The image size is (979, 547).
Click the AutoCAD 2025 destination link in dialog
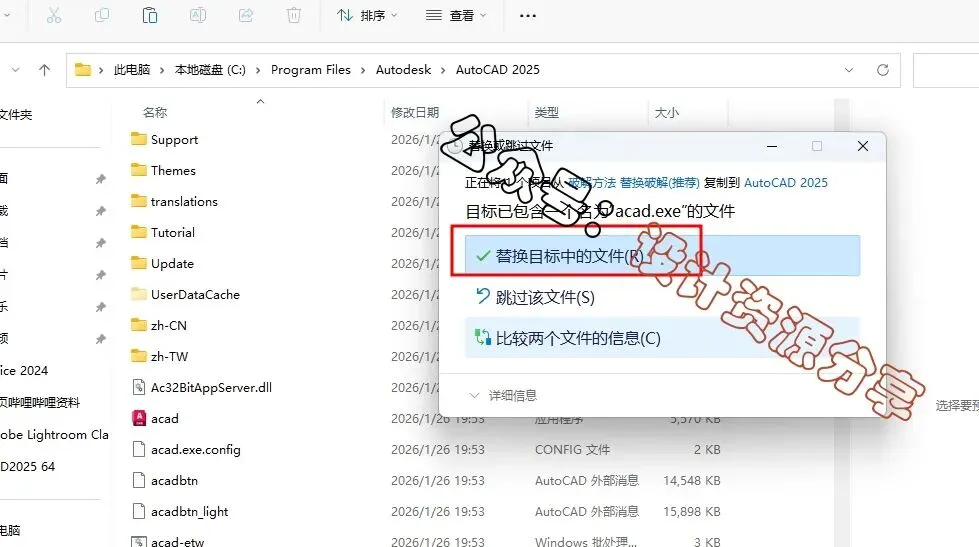(x=785, y=182)
